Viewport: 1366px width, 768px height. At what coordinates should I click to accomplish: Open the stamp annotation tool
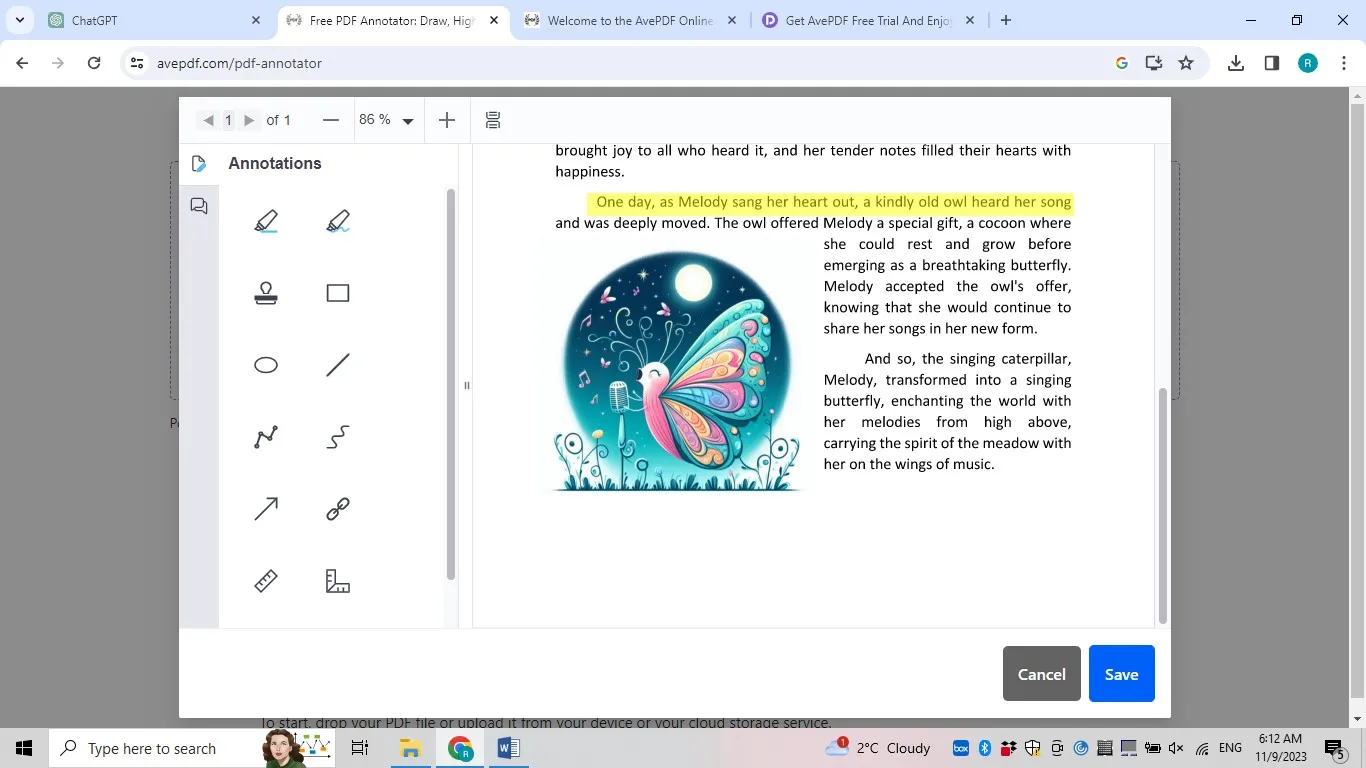pyautogui.click(x=265, y=292)
